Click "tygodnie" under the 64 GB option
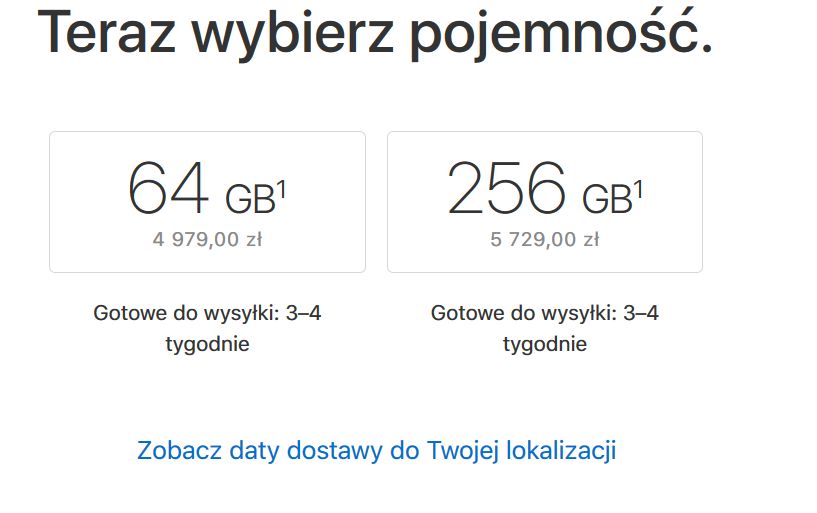The image size is (817, 513). point(207,345)
